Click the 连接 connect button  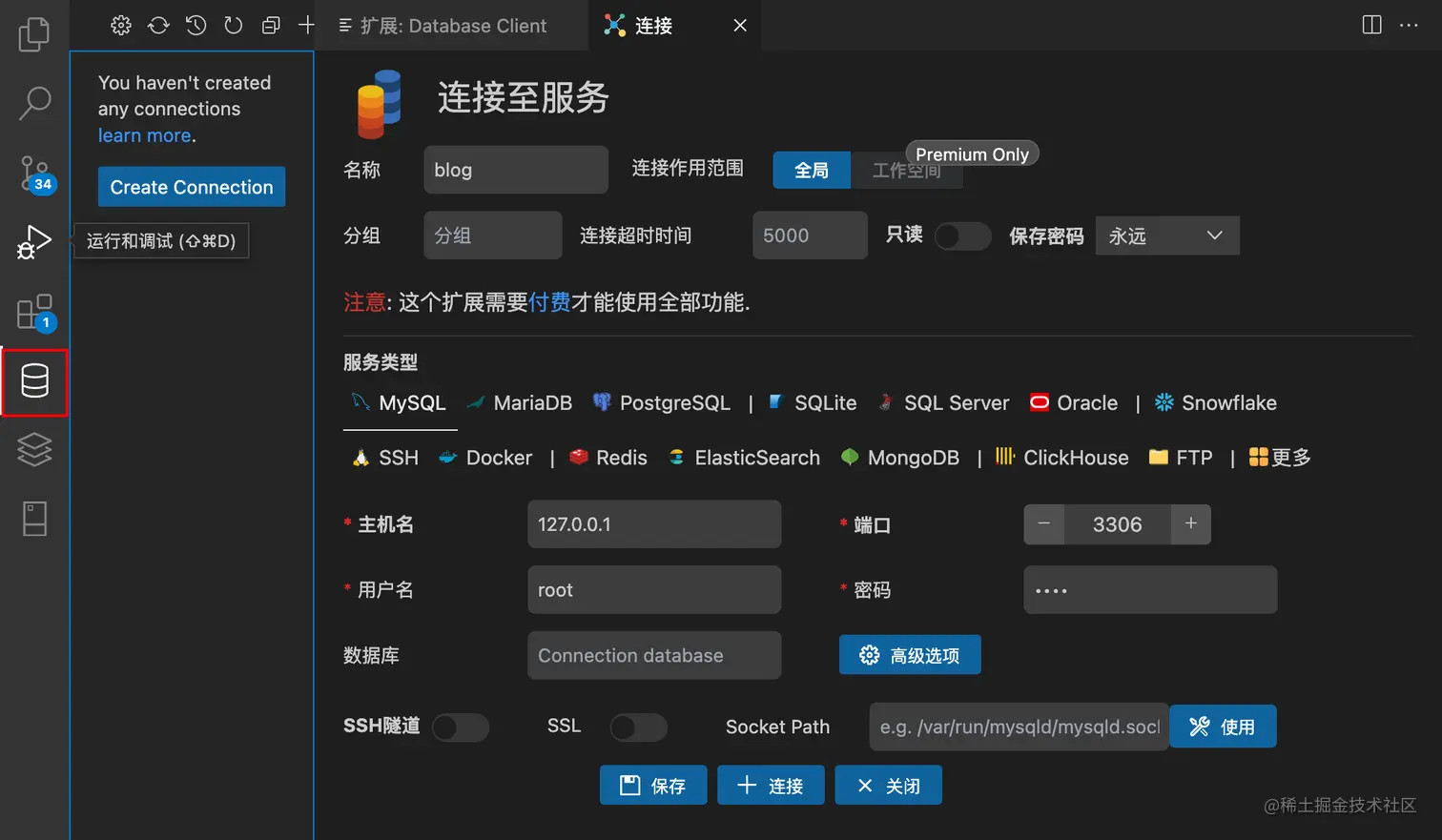(x=771, y=786)
